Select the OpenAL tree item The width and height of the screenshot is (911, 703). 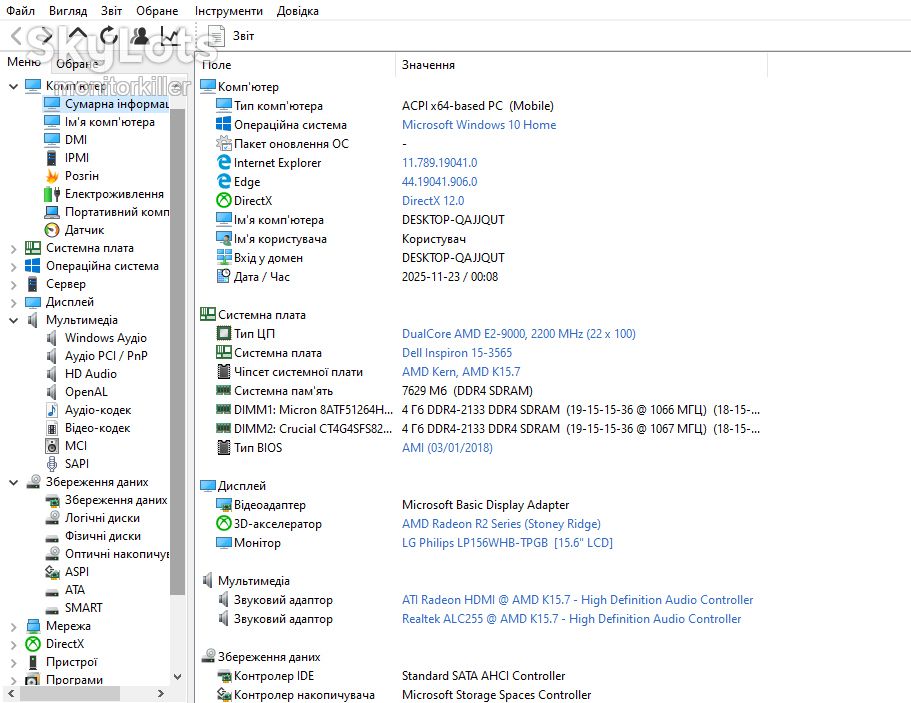[x=86, y=392]
